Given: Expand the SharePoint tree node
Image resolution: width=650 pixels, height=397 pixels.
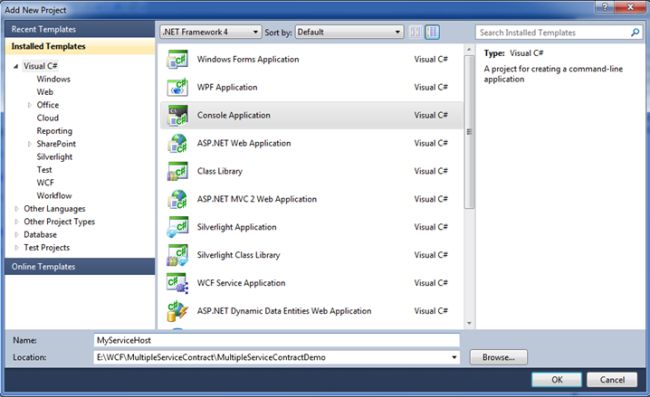Looking at the screenshot, I should tap(29, 144).
